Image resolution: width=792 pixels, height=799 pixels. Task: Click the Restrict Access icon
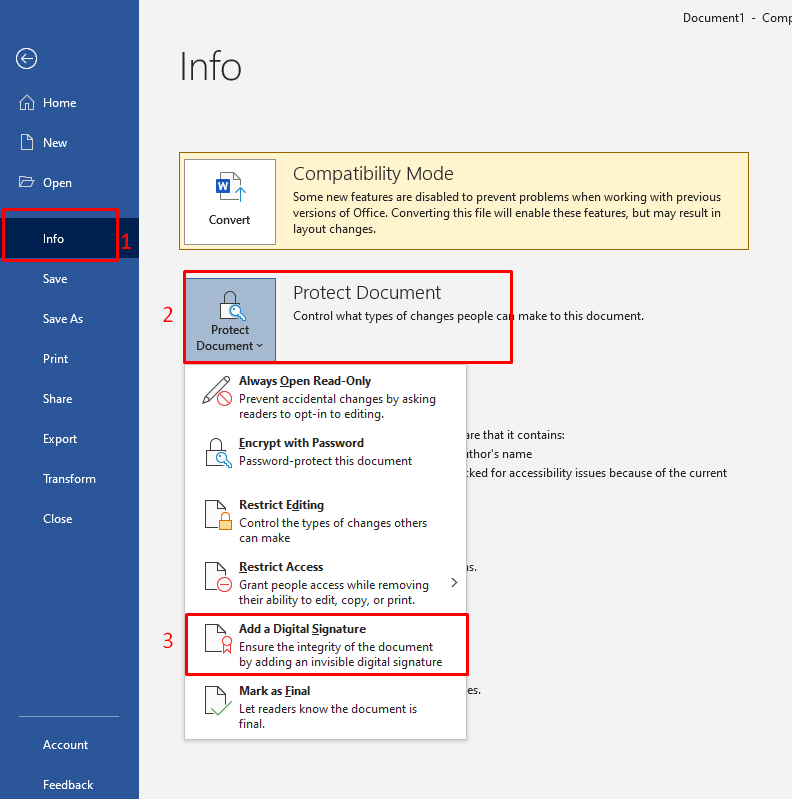coord(217,576)
